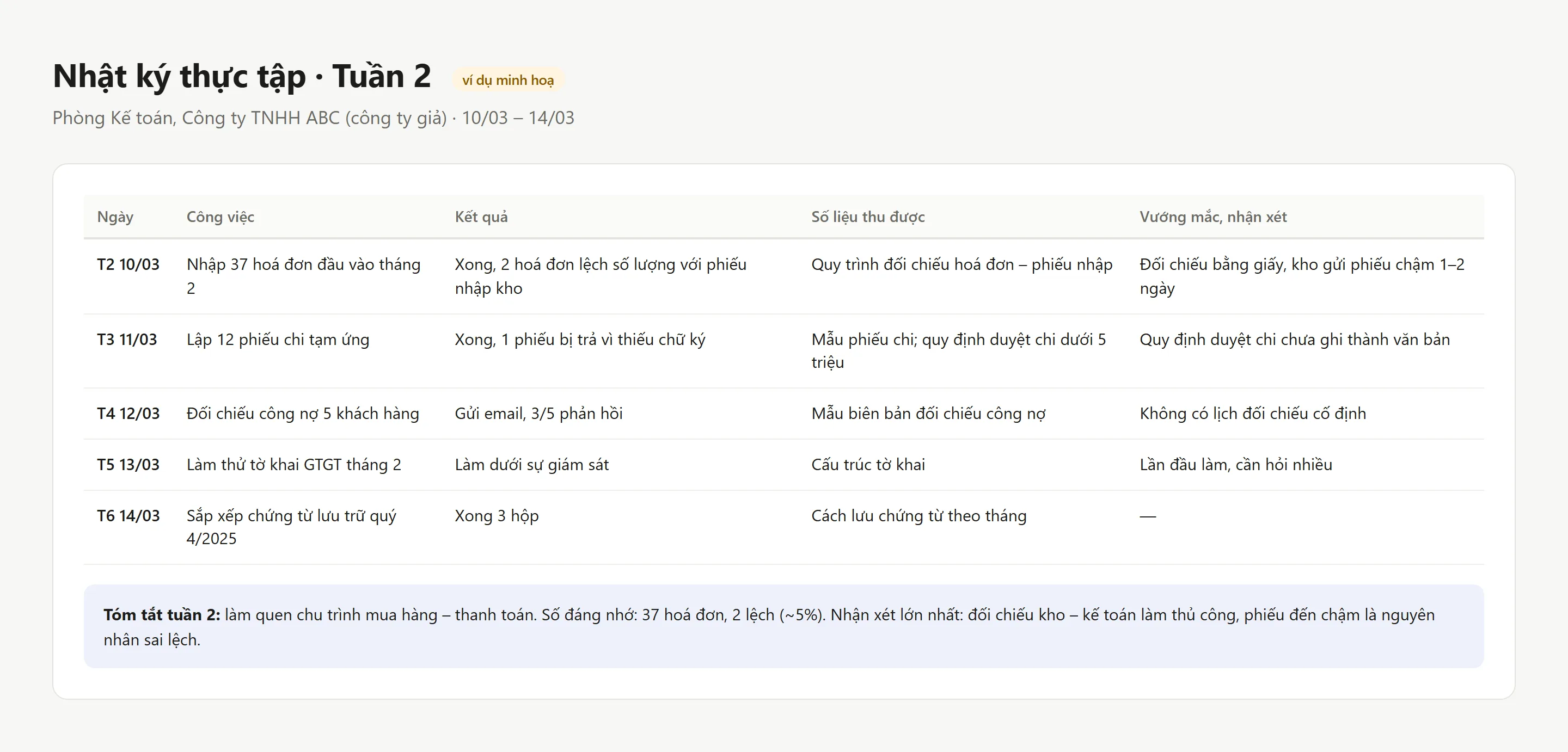Viewport: 1568px width, 752px height.
Task: Select the heading 'Nhật ký thực tập · Tuần 2'
Action: tap(242, 77)
